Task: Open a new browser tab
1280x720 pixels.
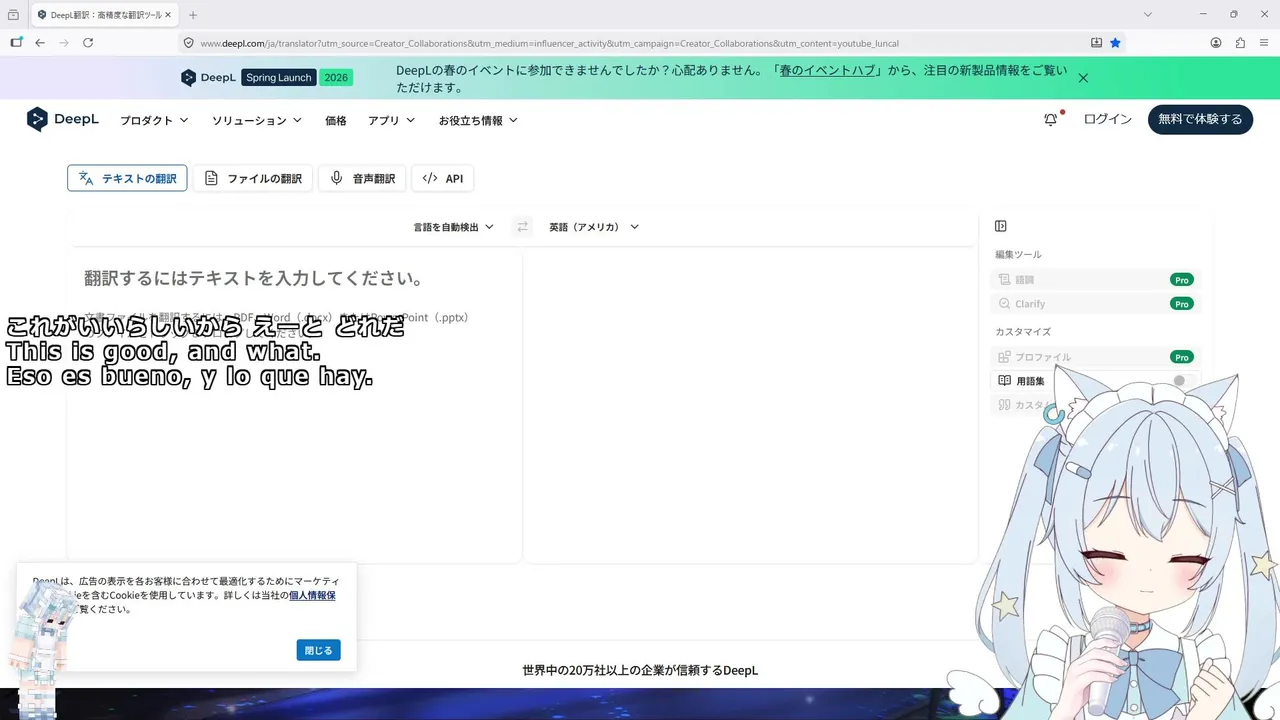Action: pos(193,15)
